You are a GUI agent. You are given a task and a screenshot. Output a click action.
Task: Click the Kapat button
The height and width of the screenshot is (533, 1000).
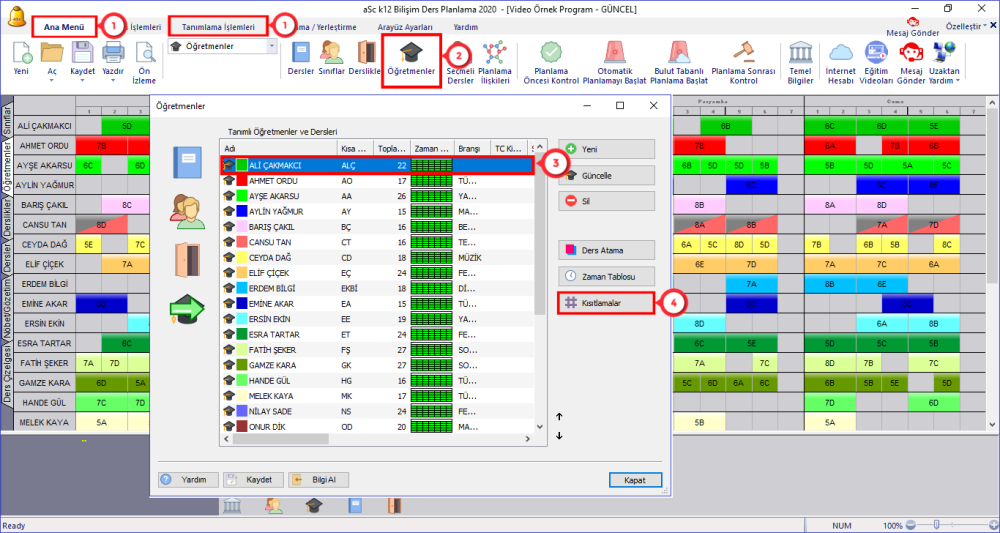[x=635, y=479]
